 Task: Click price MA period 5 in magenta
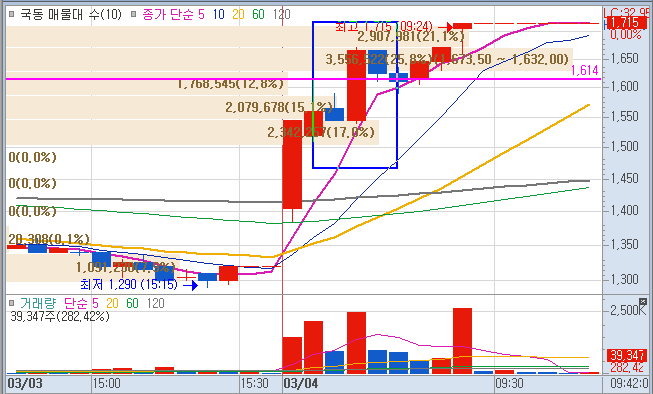(202, 15)
